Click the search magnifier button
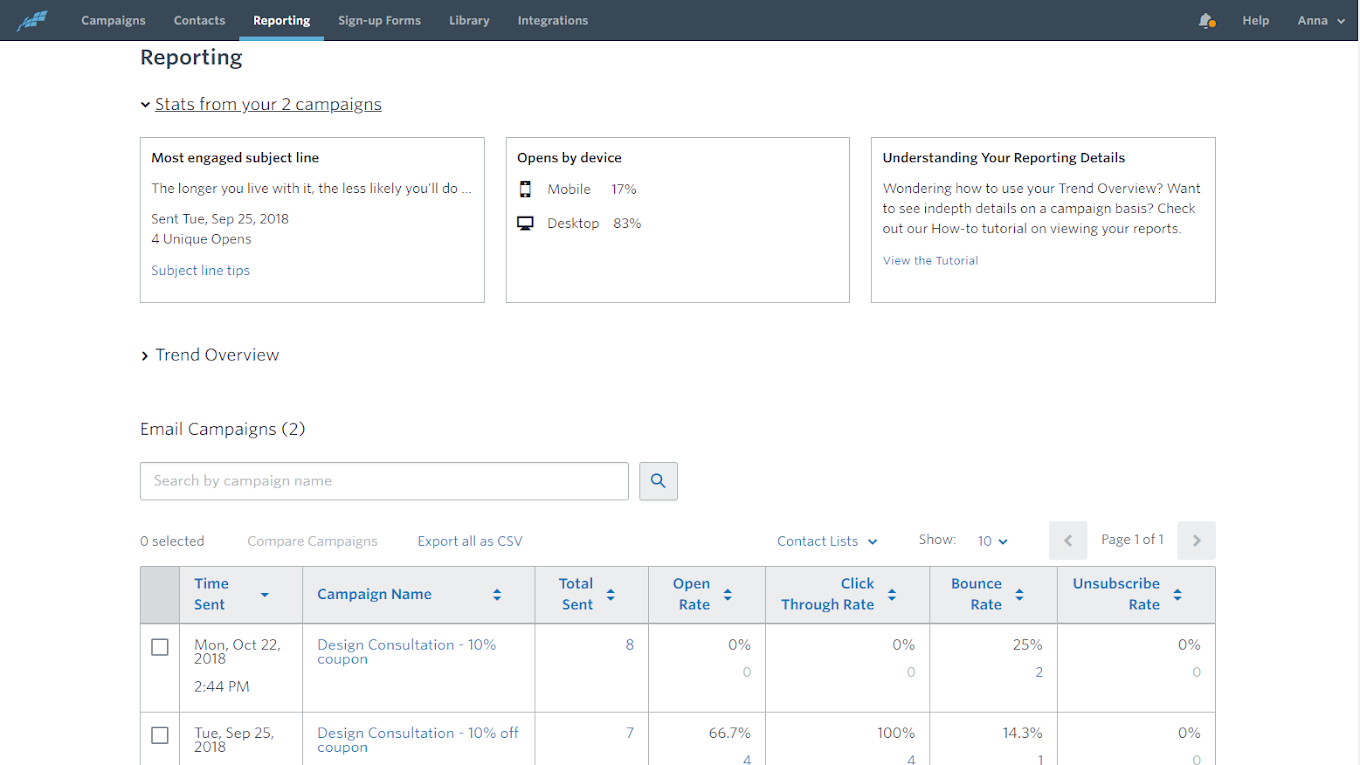The height and width of the screenshot is (765, 1360). click(658, 481)
